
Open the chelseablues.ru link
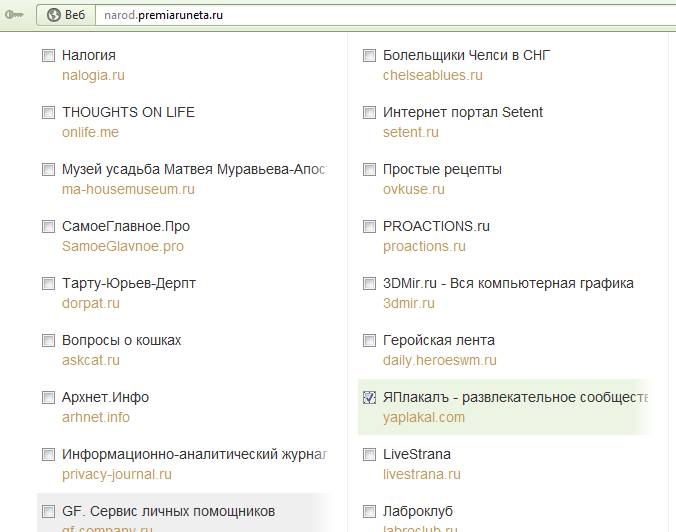[x=433, y=75]
